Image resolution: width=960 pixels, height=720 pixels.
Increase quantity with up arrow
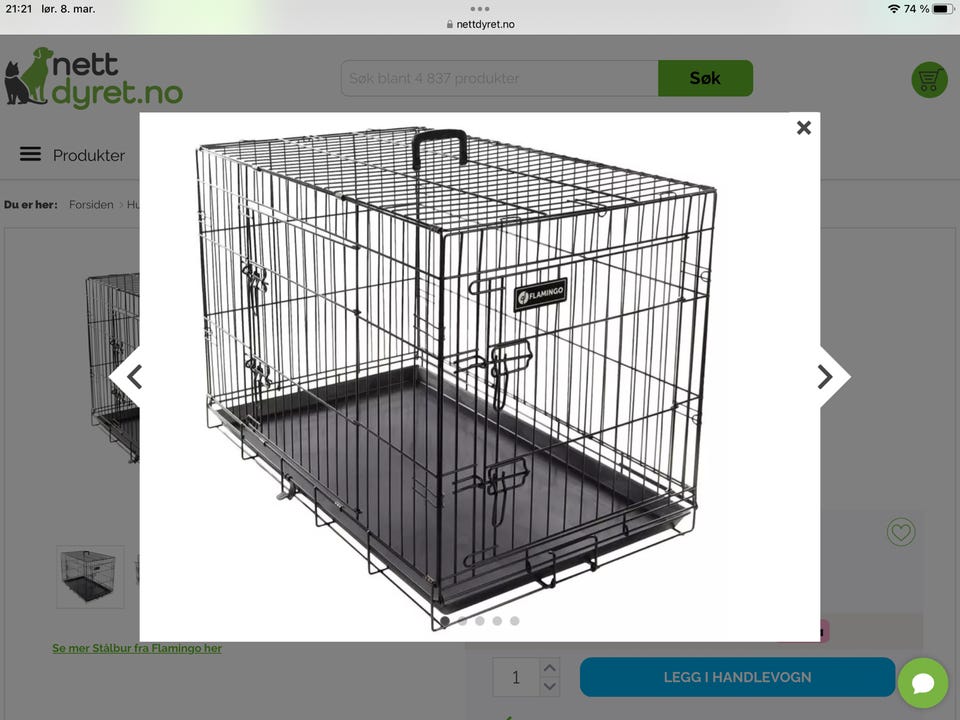[550, 668]
